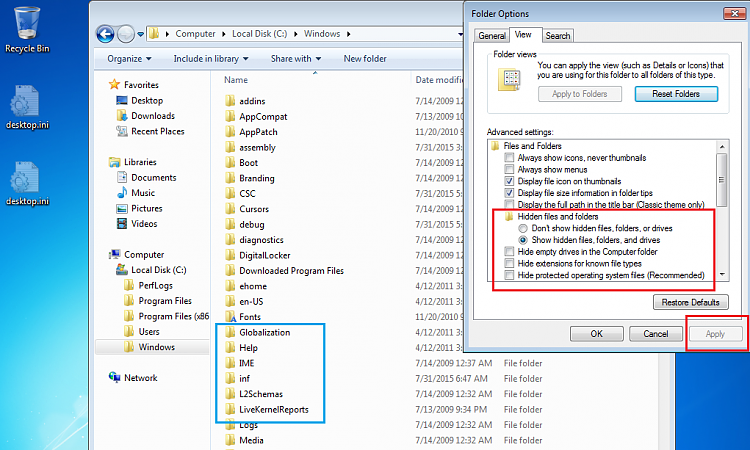Viewport: 750px width, 450px height.
Task: Click the Back navigation arrow in Explorer
Action: 105,34
